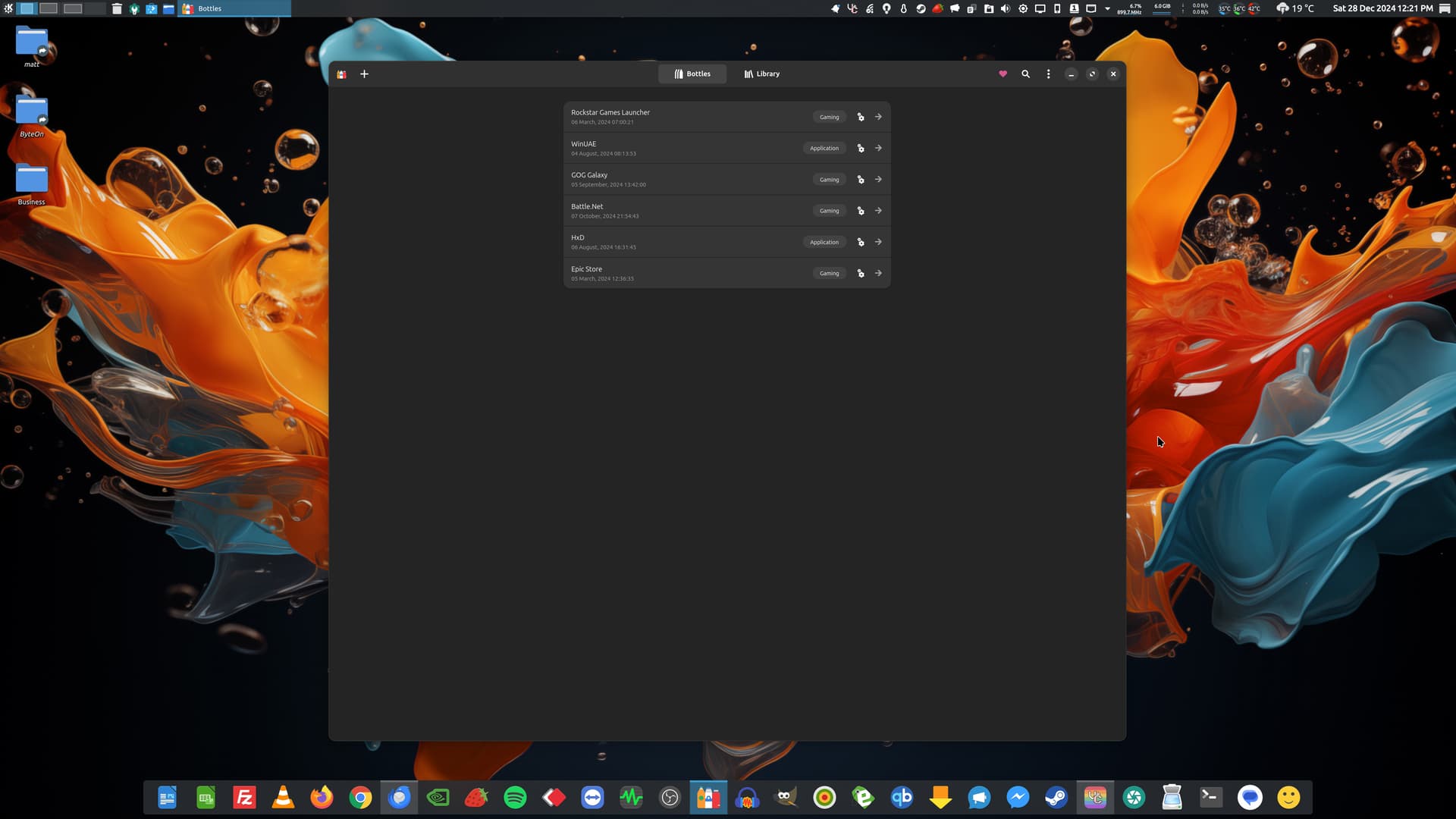Click the Gaming tag on Rockstar Games Launcher
This screenshot has height=819, width=1456.
pyautogui.click(x=829, y=117)
